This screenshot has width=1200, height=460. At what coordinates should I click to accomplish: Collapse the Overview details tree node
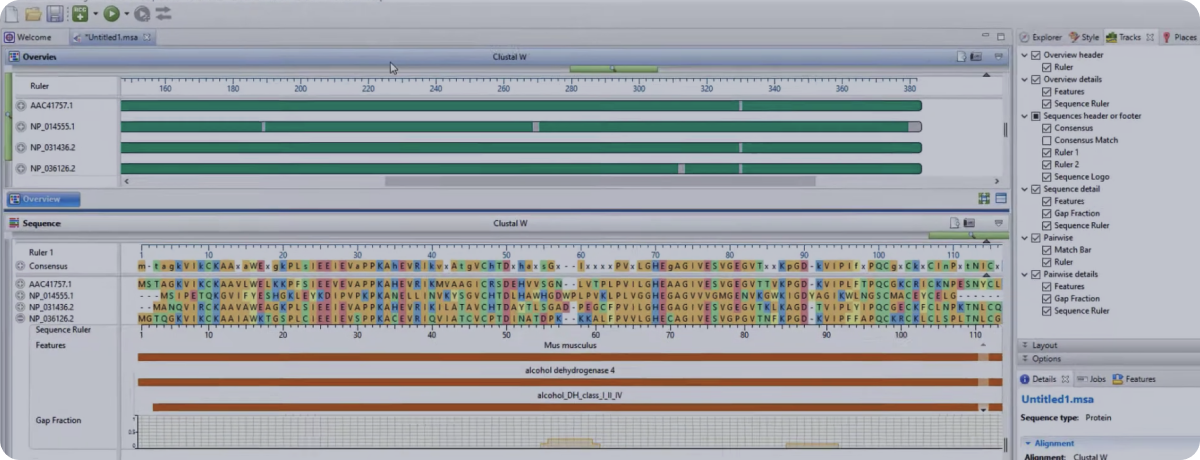pos(1024,79)
